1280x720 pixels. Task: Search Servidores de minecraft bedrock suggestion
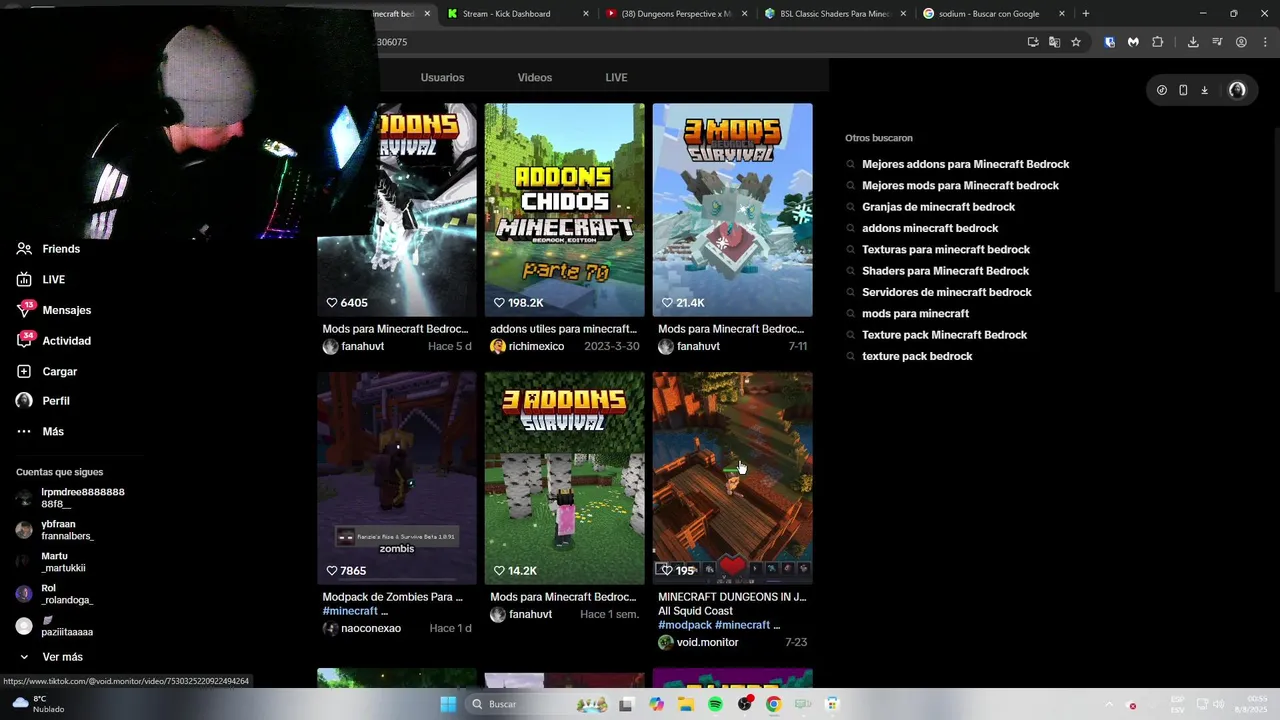[946, 292]
